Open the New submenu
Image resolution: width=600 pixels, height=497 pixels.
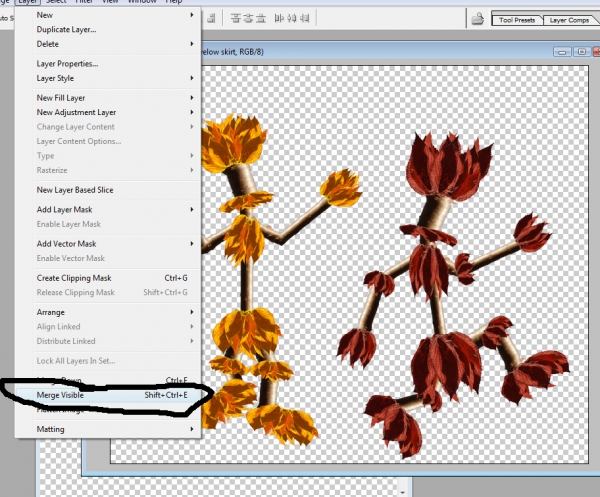pyautogui.click(x=108, y=15)
